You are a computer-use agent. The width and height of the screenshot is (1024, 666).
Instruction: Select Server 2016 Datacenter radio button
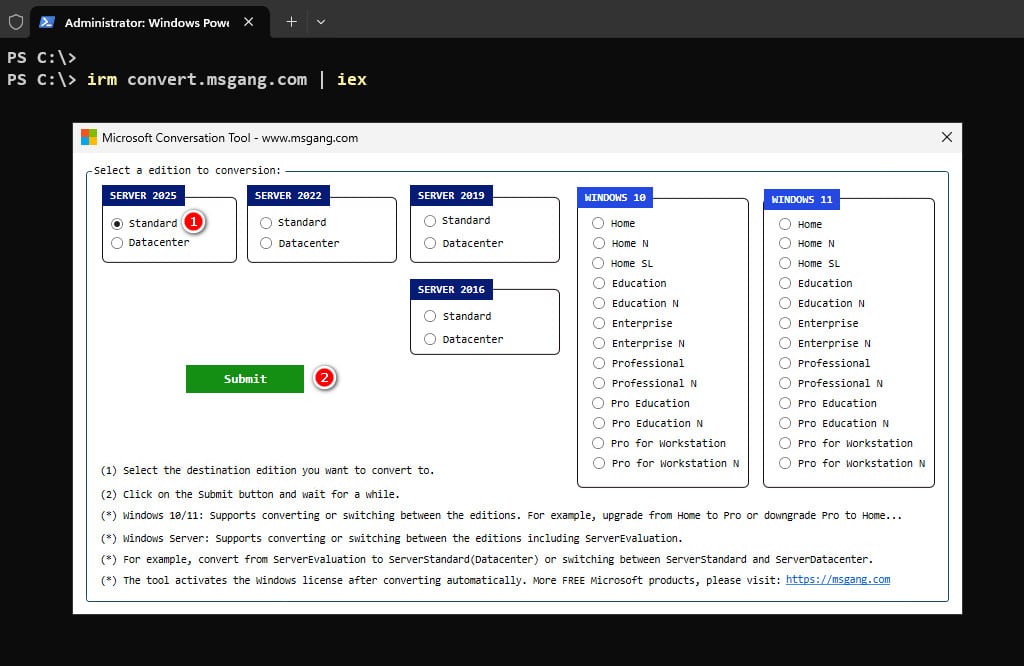pos(430,339)
